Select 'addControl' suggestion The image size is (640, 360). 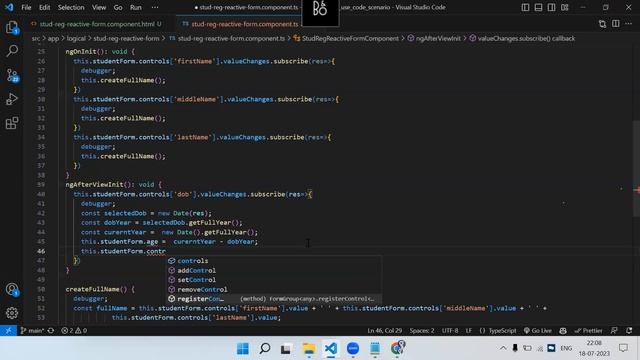pos(273,270)
